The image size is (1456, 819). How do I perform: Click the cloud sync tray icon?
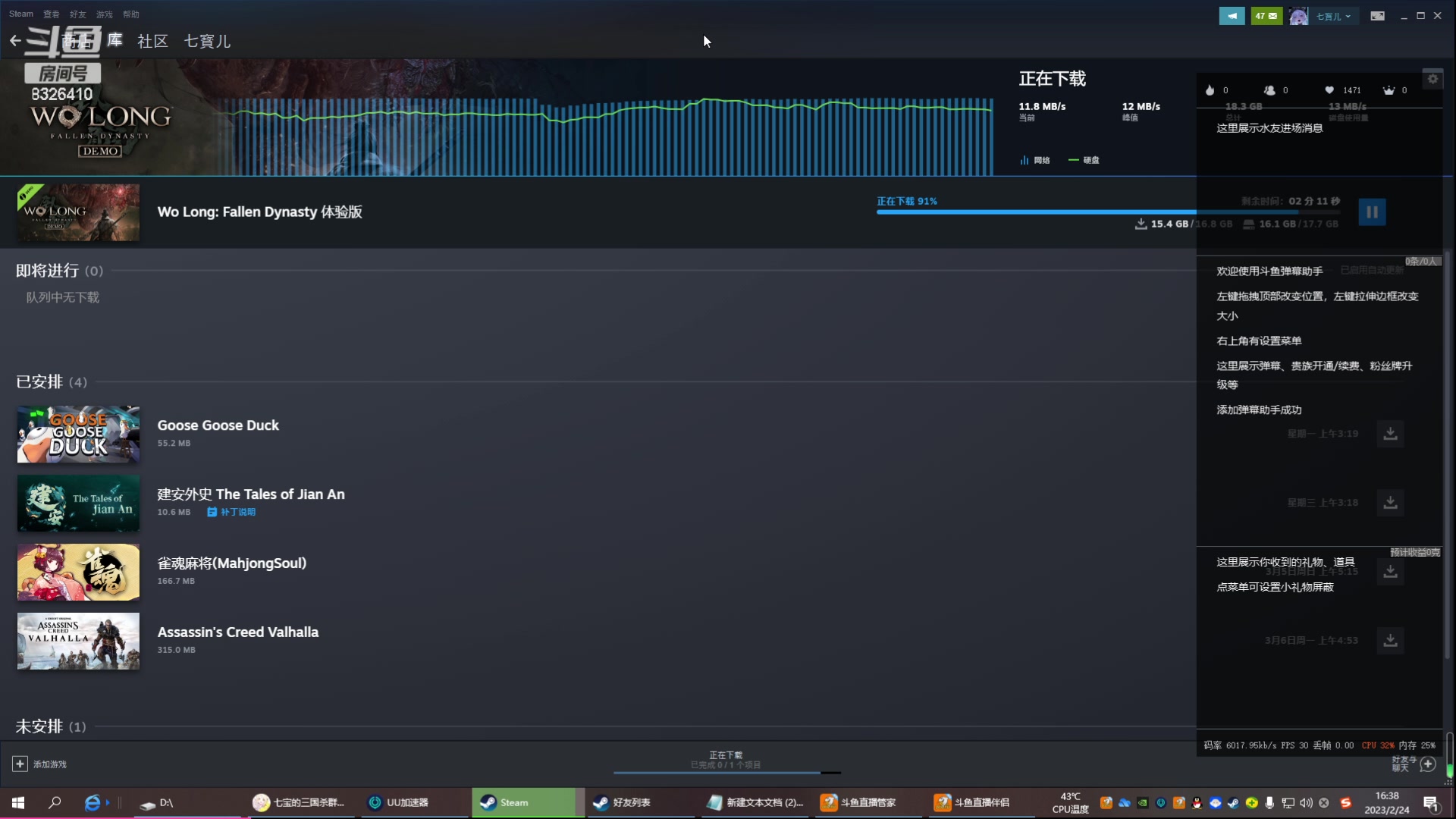point(1124,803)
